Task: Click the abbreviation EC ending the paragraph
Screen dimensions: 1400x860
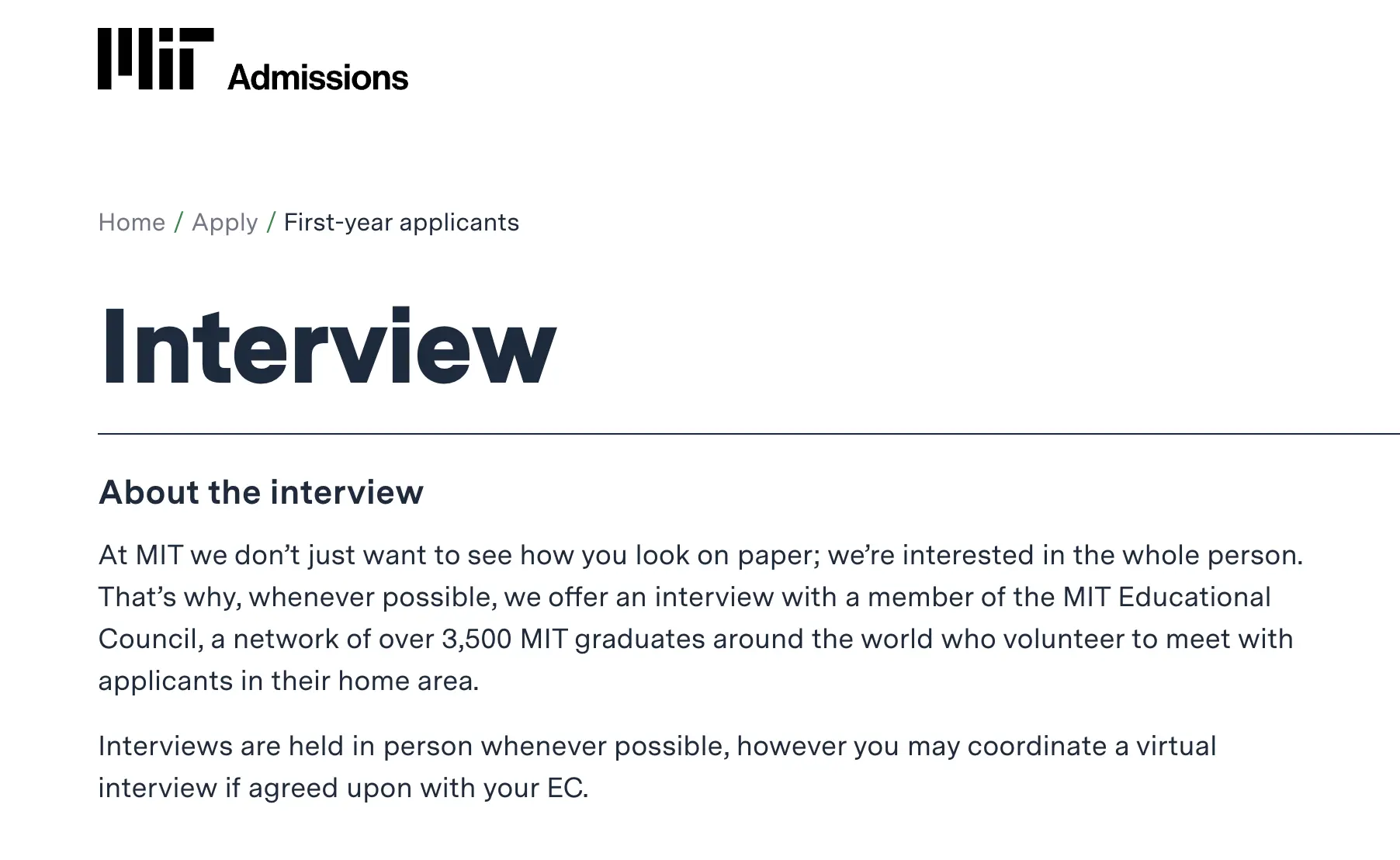Action: (x=567, y=788)
